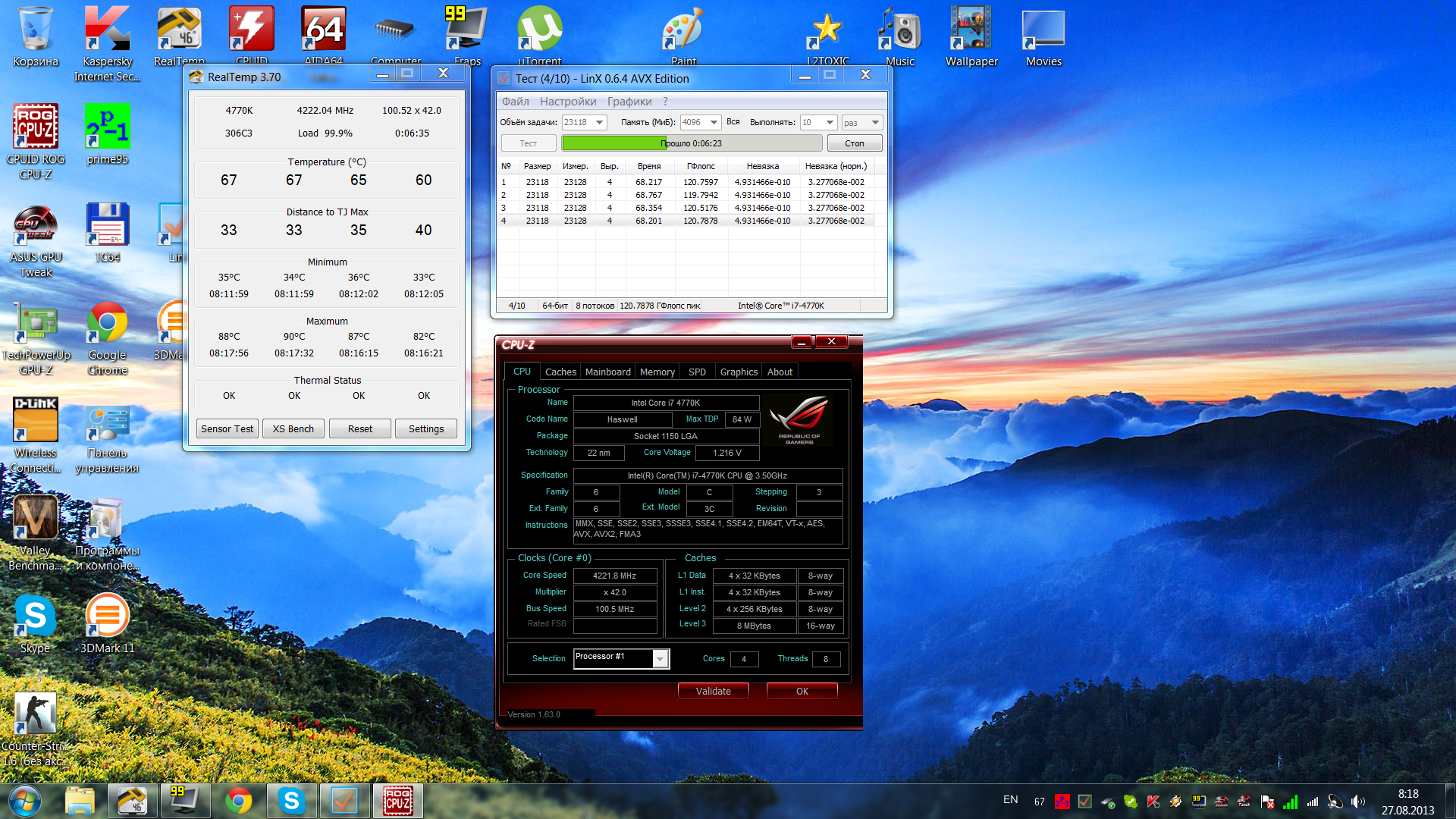Click the Validate button in CPU-Z
1456x819 pixels.
713,691
